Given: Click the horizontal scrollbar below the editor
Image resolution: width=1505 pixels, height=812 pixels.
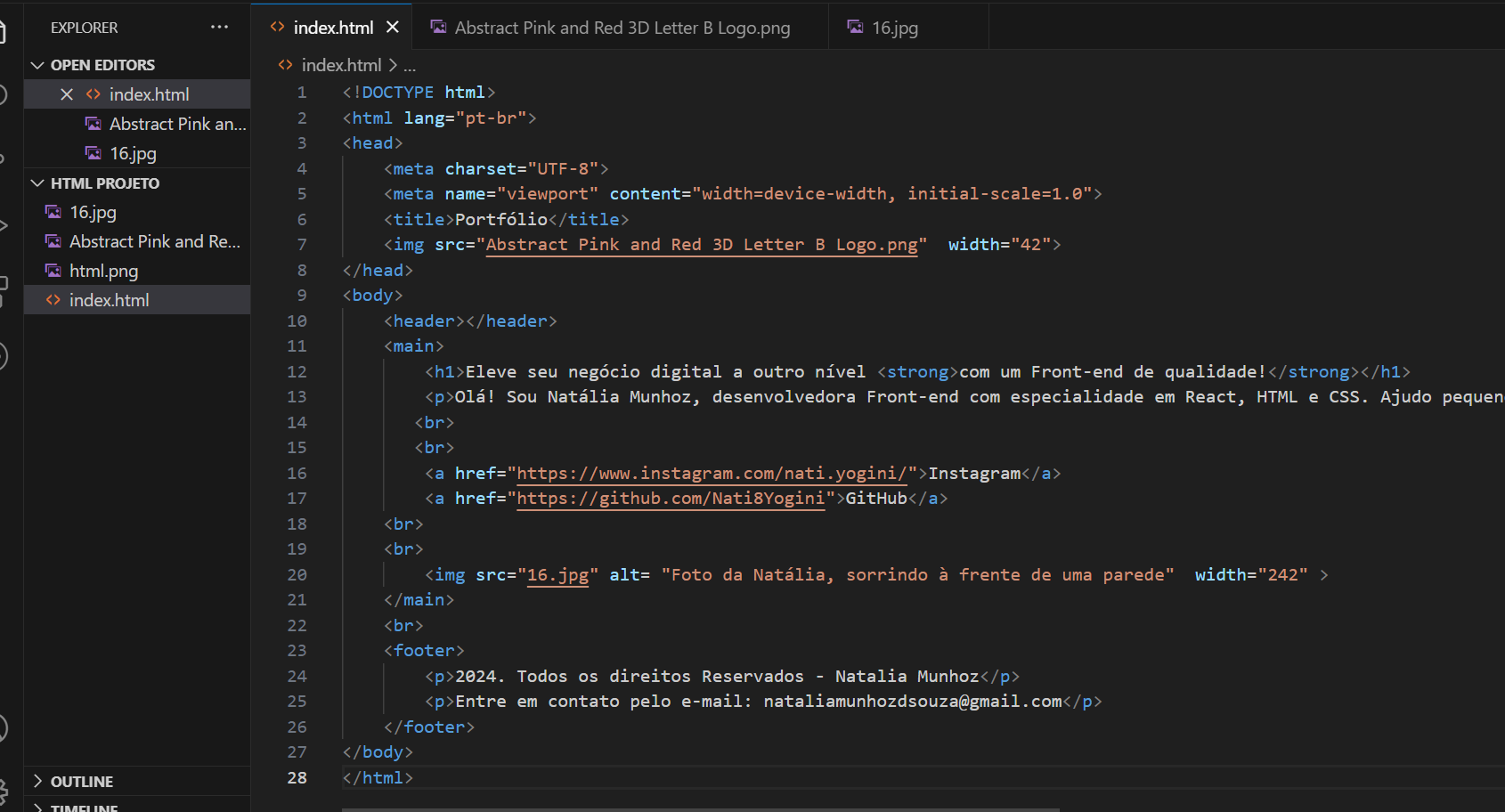Looking at the screenshot, I should pos(700,809).
